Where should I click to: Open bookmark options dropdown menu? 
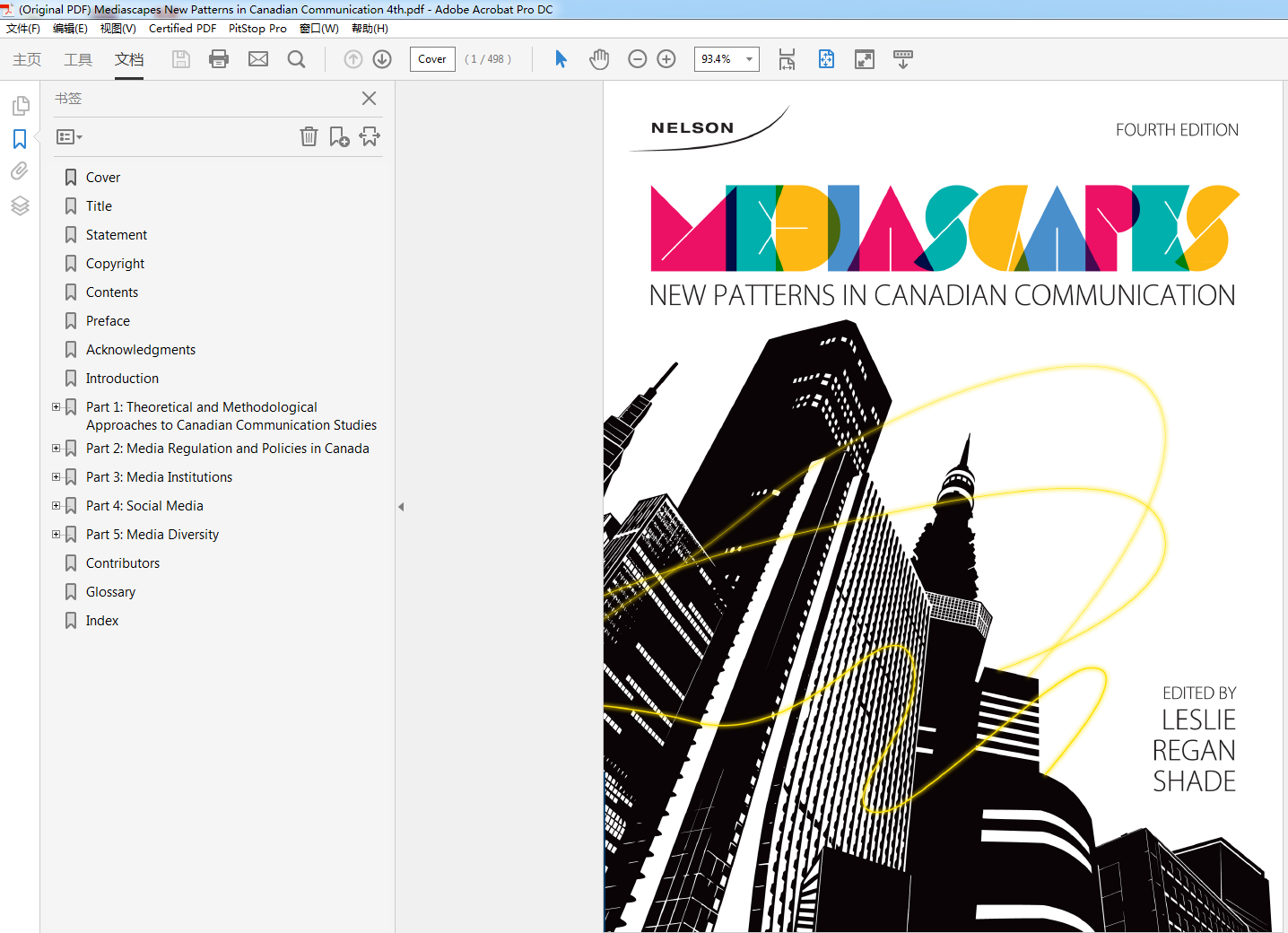coord(69,137)
